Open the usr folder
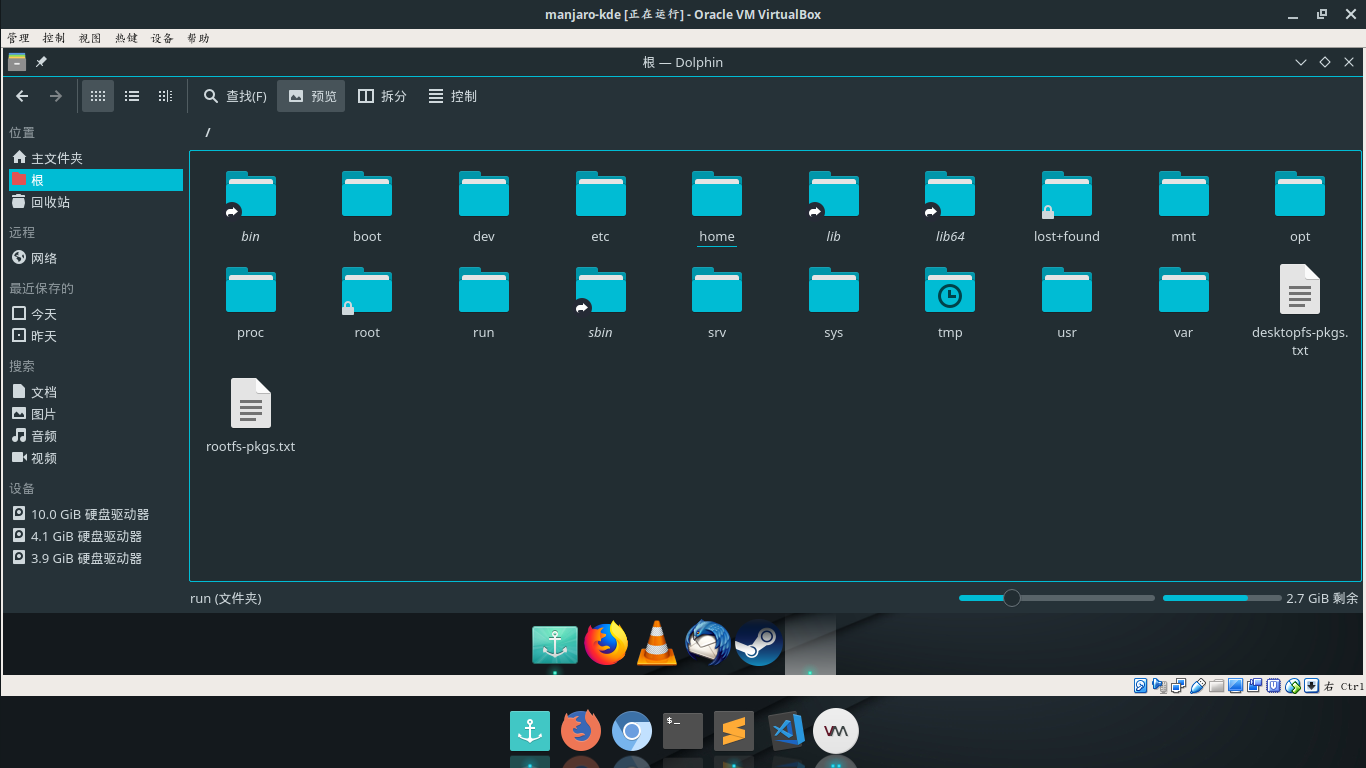Image resolution: width=1366 pixels, height=768 pixels. tap(1067, 303)
